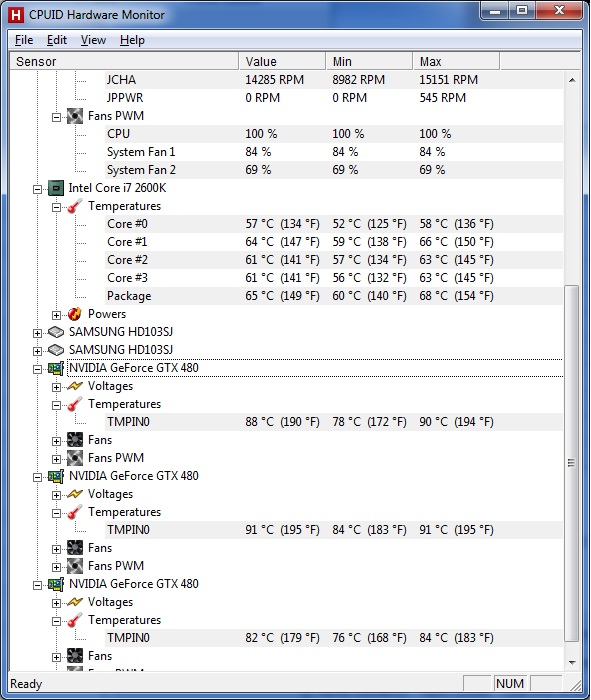The width and height of the screenshot is (591, 700).
Task: Select the Core #3 temperature row
Action: (333, 278)
